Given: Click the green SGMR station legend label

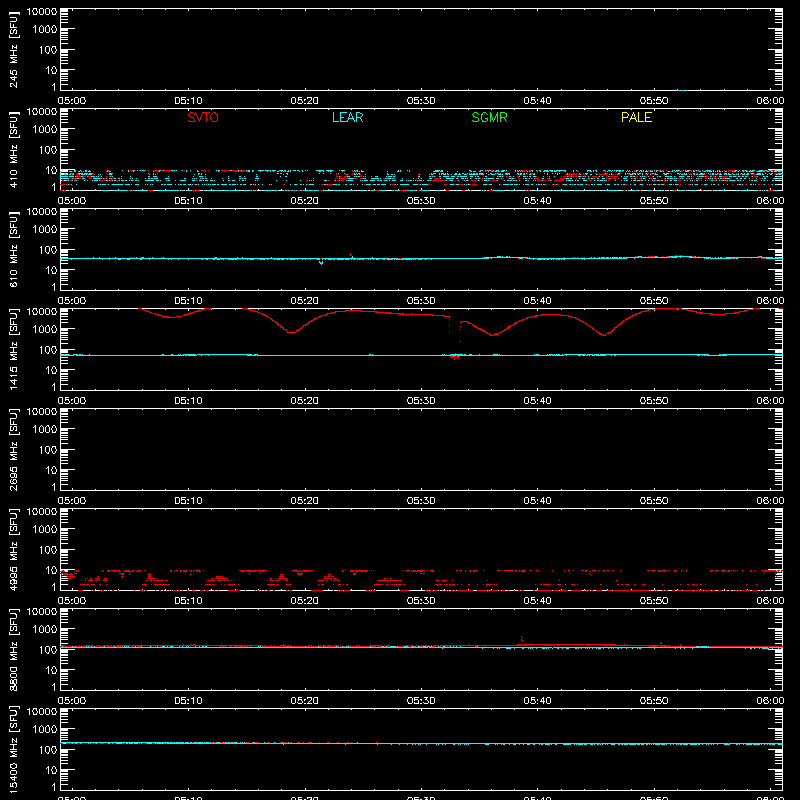Looking at the screenshot, I should 489,117.
